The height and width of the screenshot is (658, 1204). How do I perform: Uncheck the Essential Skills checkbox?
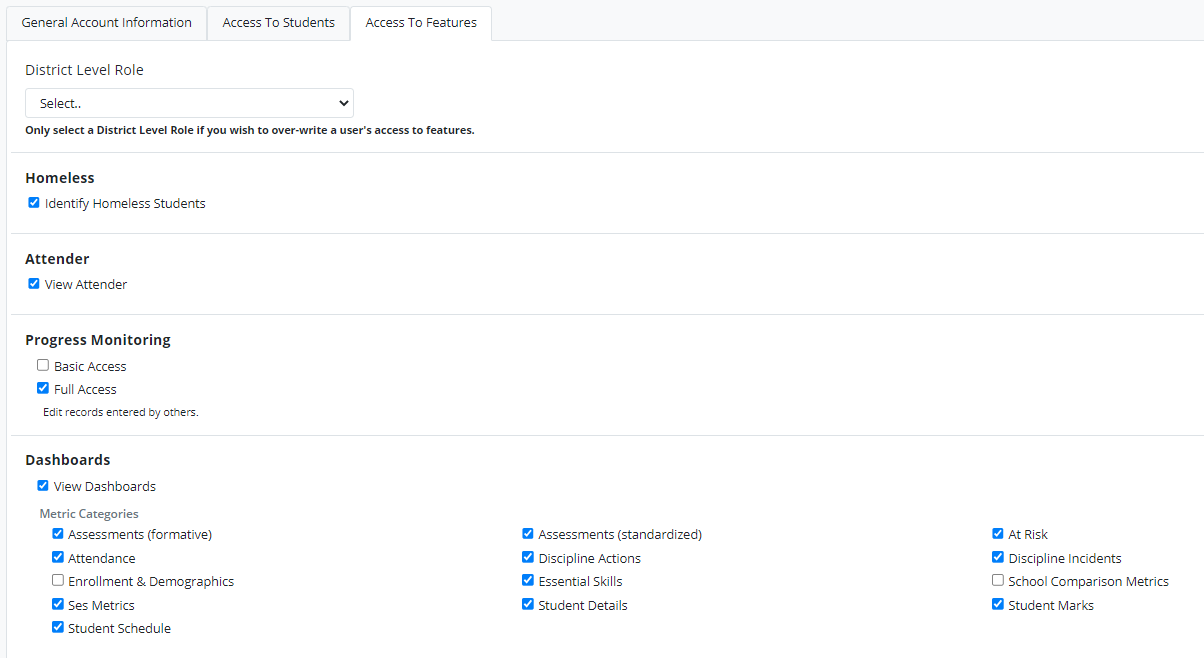coord(528,581)
